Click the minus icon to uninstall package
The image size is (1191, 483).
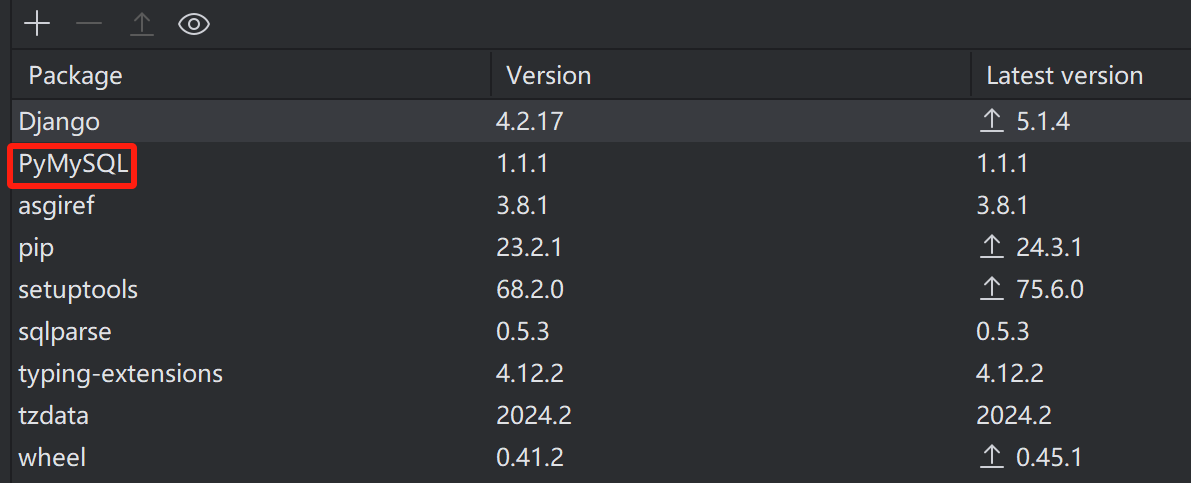[89, 24]
